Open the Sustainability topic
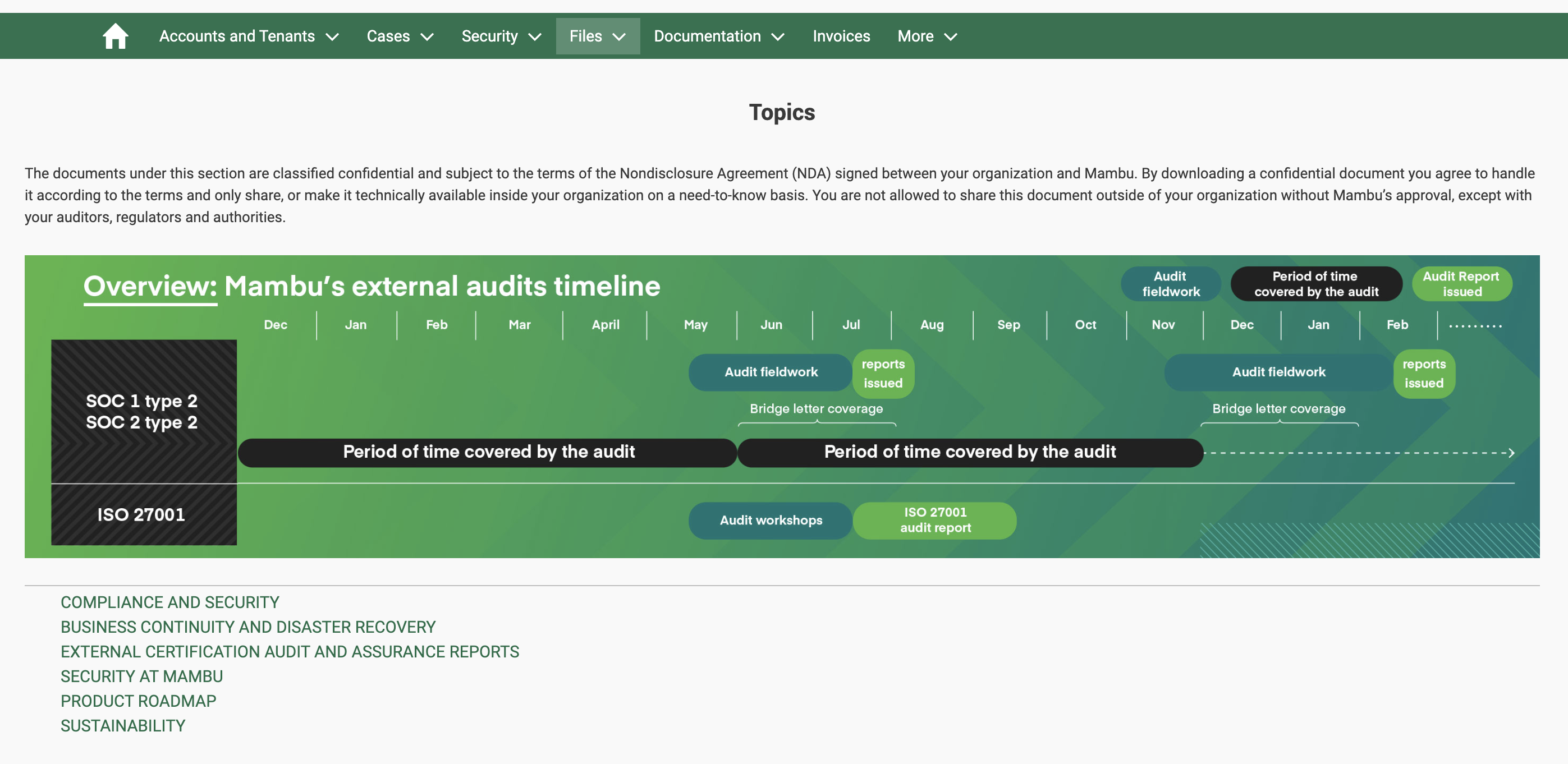This screenshot has width=1568, height=764. (x=123, y=725)
